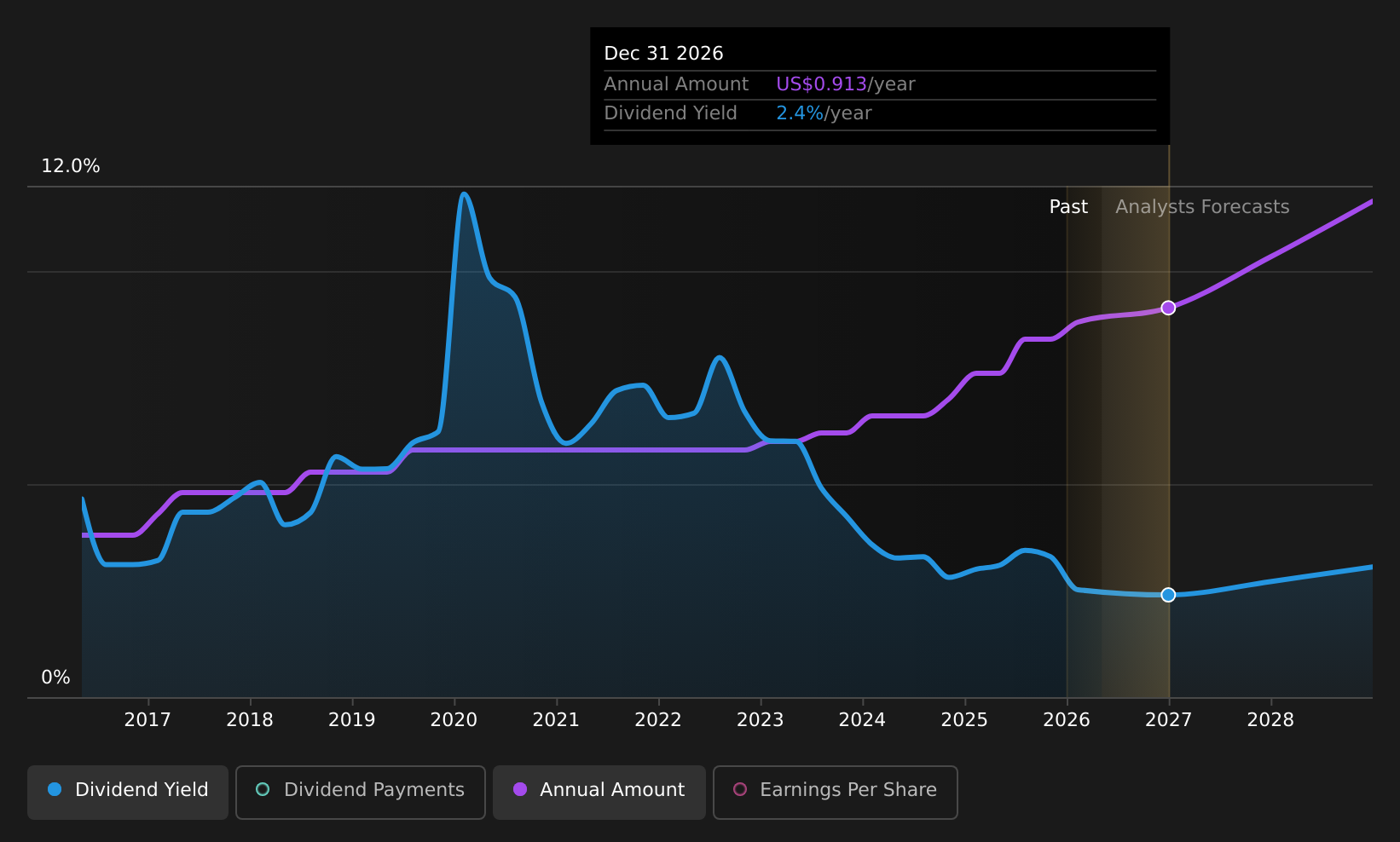Click the 2018 x-axis label

coord(250,720)
